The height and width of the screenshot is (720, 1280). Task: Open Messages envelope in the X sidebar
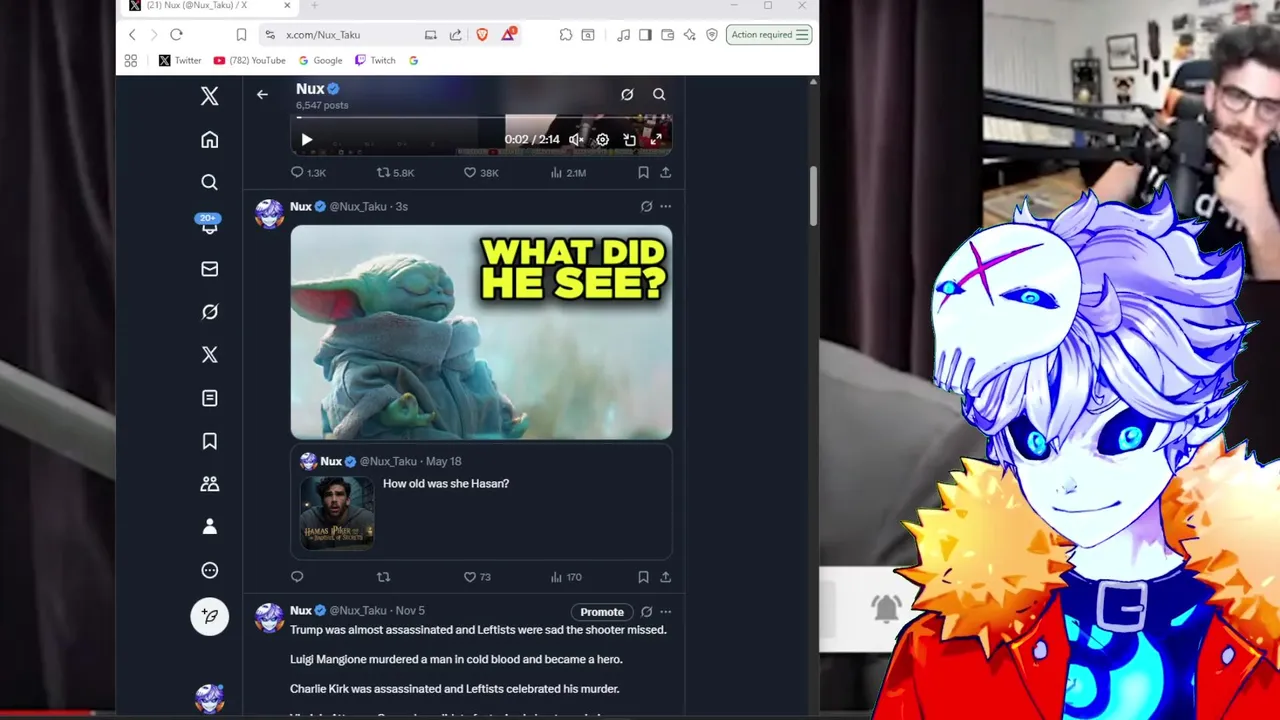click(x=209, y=269)
